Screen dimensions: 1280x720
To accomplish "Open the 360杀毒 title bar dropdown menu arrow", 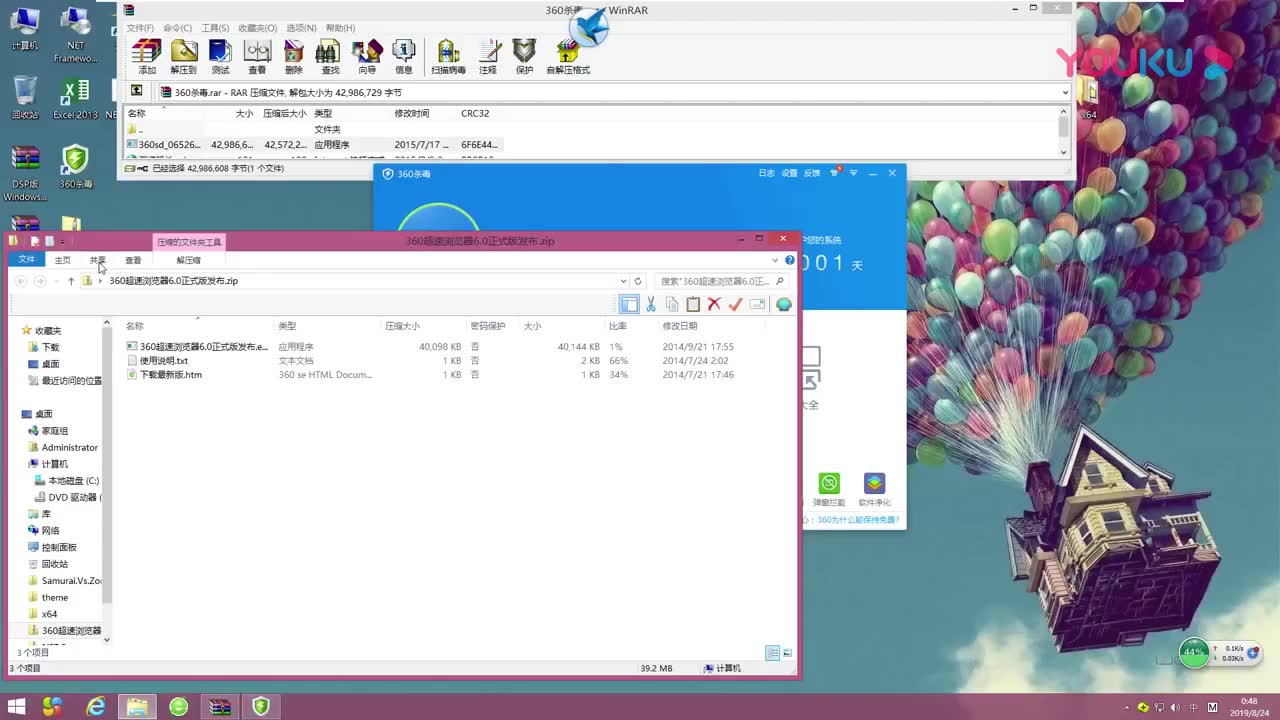I will (x=853, y=173).
